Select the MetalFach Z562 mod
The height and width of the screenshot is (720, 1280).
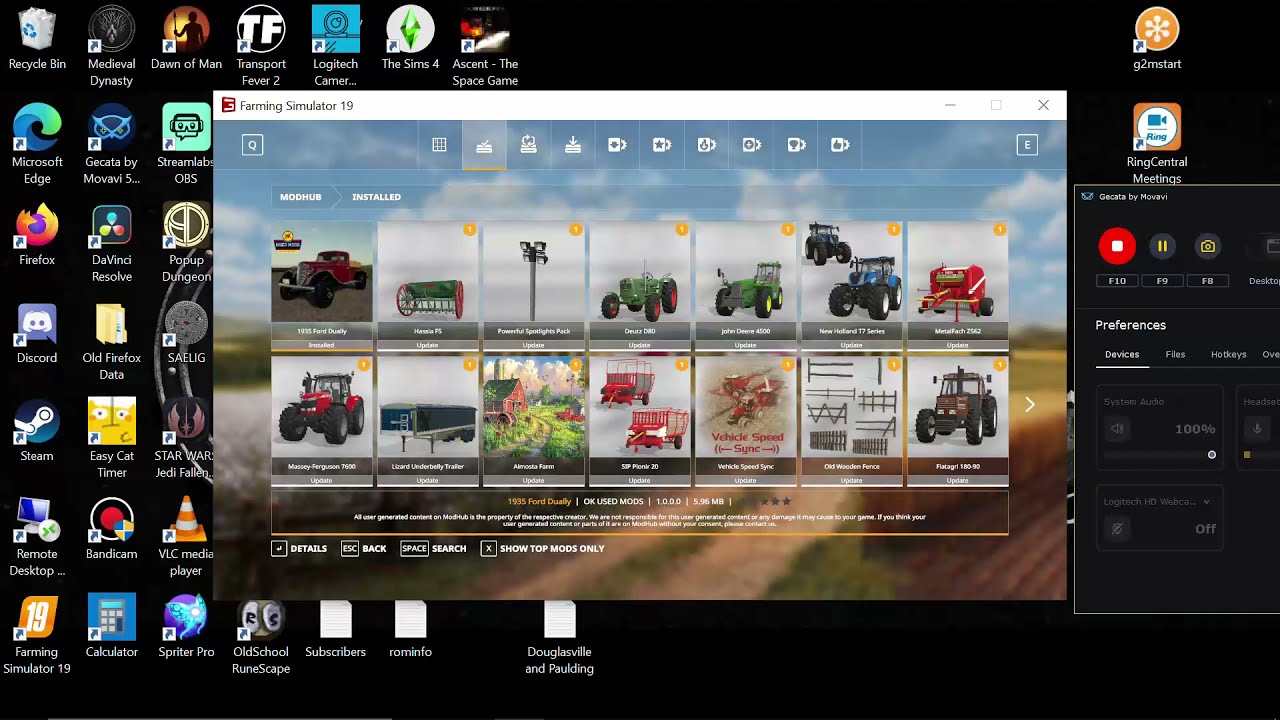(x=958, y=285)
